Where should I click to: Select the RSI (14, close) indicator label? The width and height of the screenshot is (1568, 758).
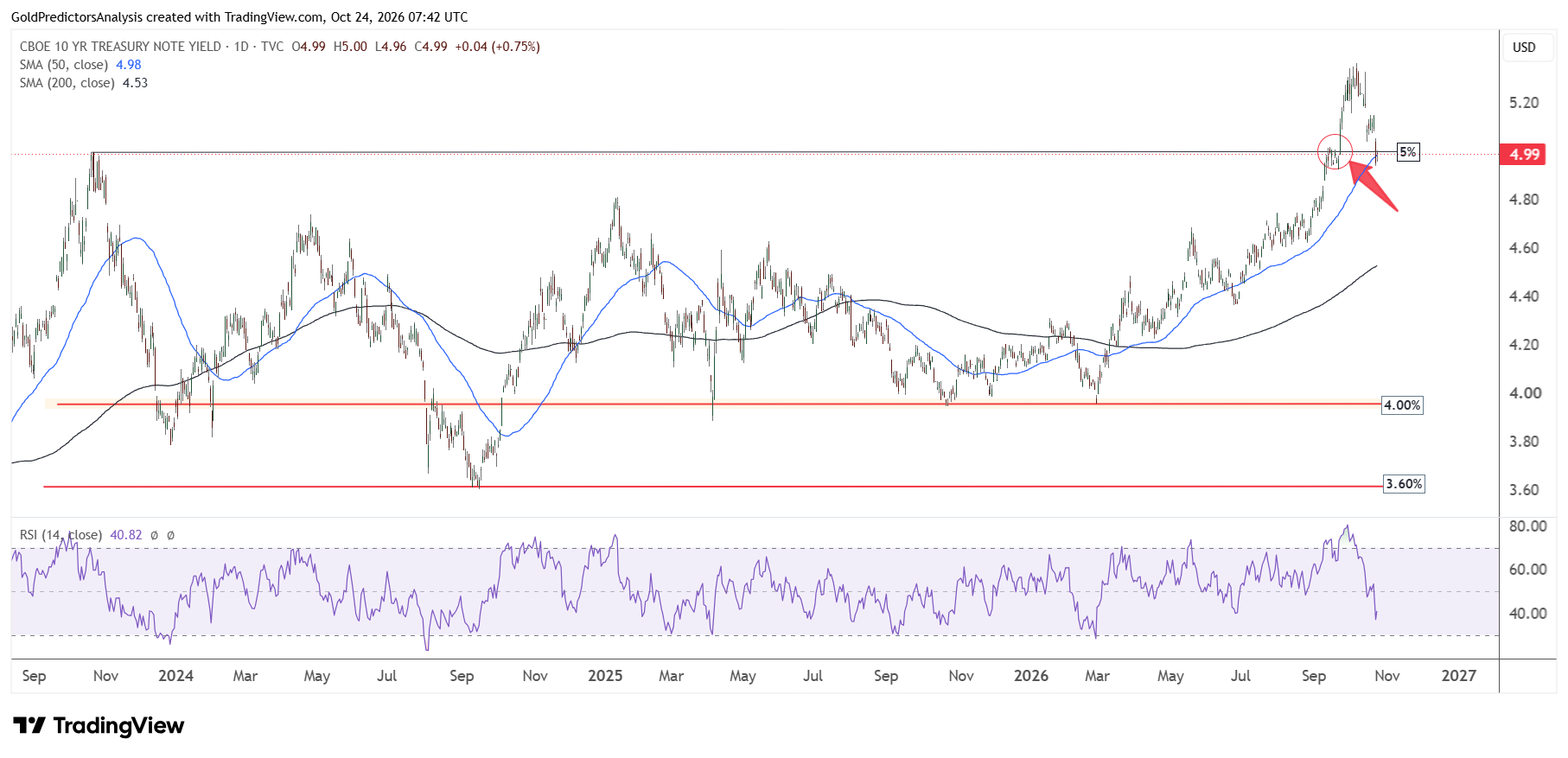tap(61, 535)
